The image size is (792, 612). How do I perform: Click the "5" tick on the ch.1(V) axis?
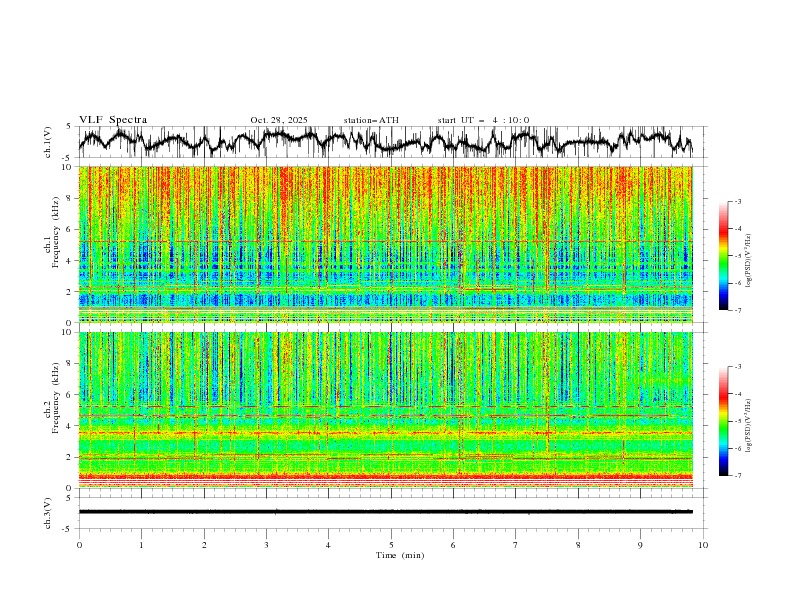68,127
